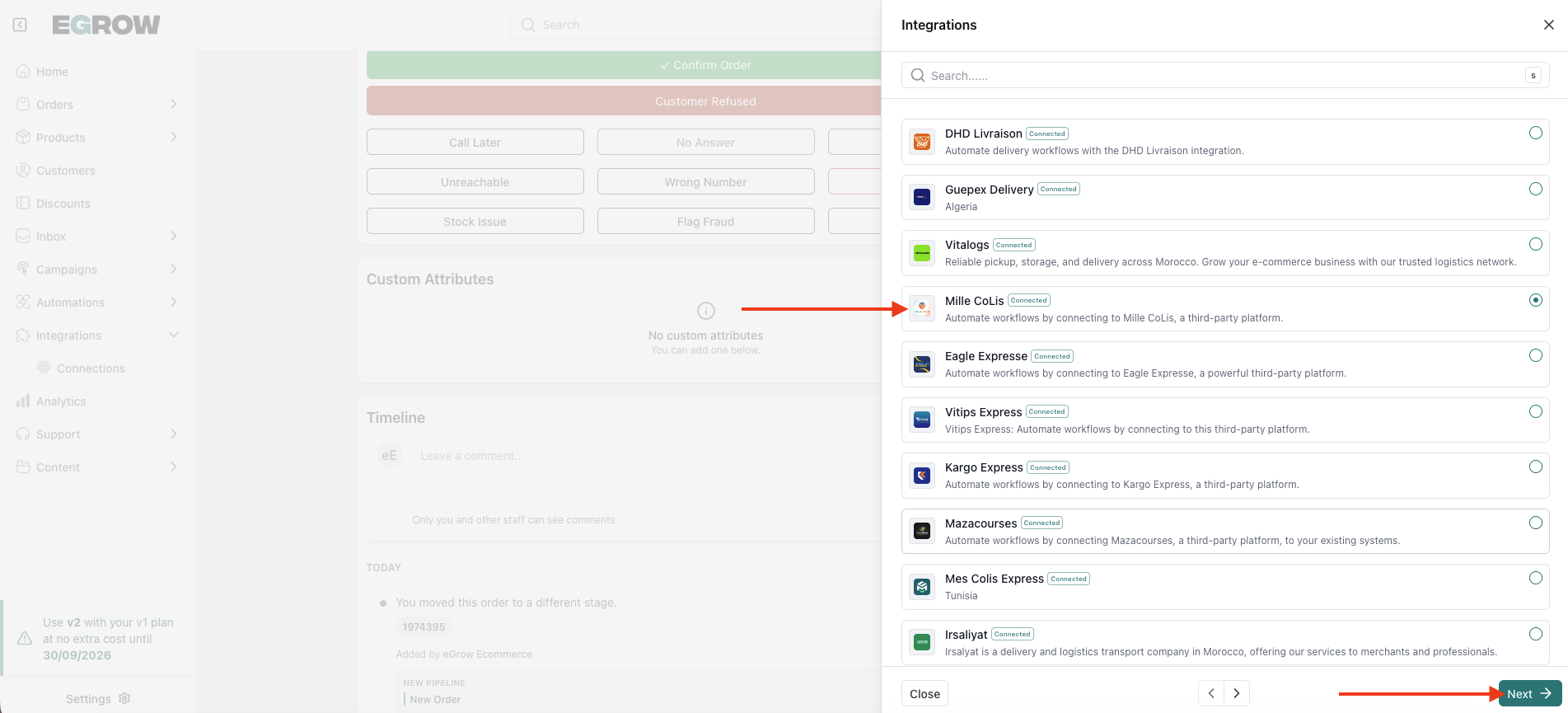Click the Settings gear icon in sidebar

(124, 698)
